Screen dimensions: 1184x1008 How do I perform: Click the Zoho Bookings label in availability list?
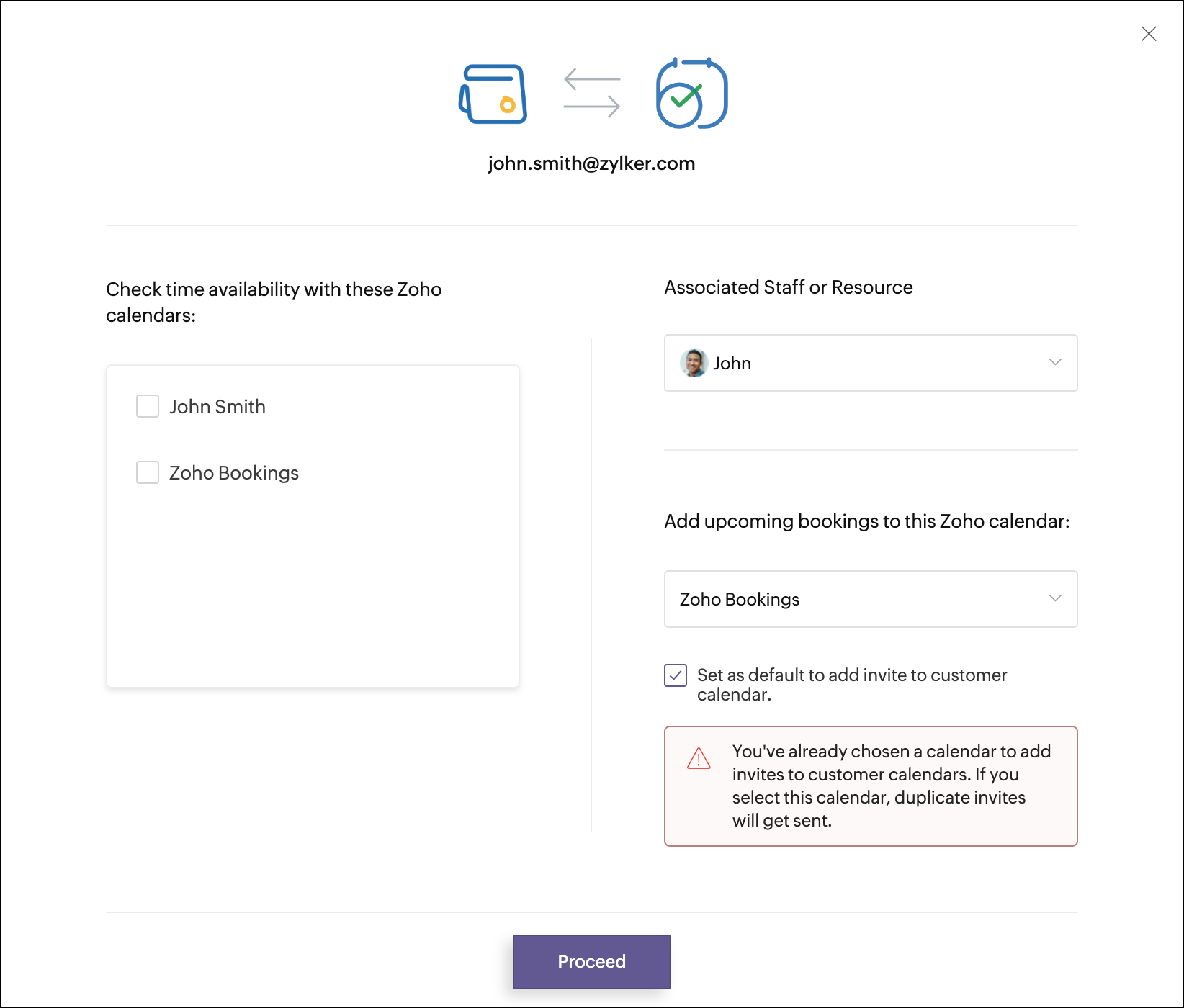pyautogui.click(x=234, y=473)
